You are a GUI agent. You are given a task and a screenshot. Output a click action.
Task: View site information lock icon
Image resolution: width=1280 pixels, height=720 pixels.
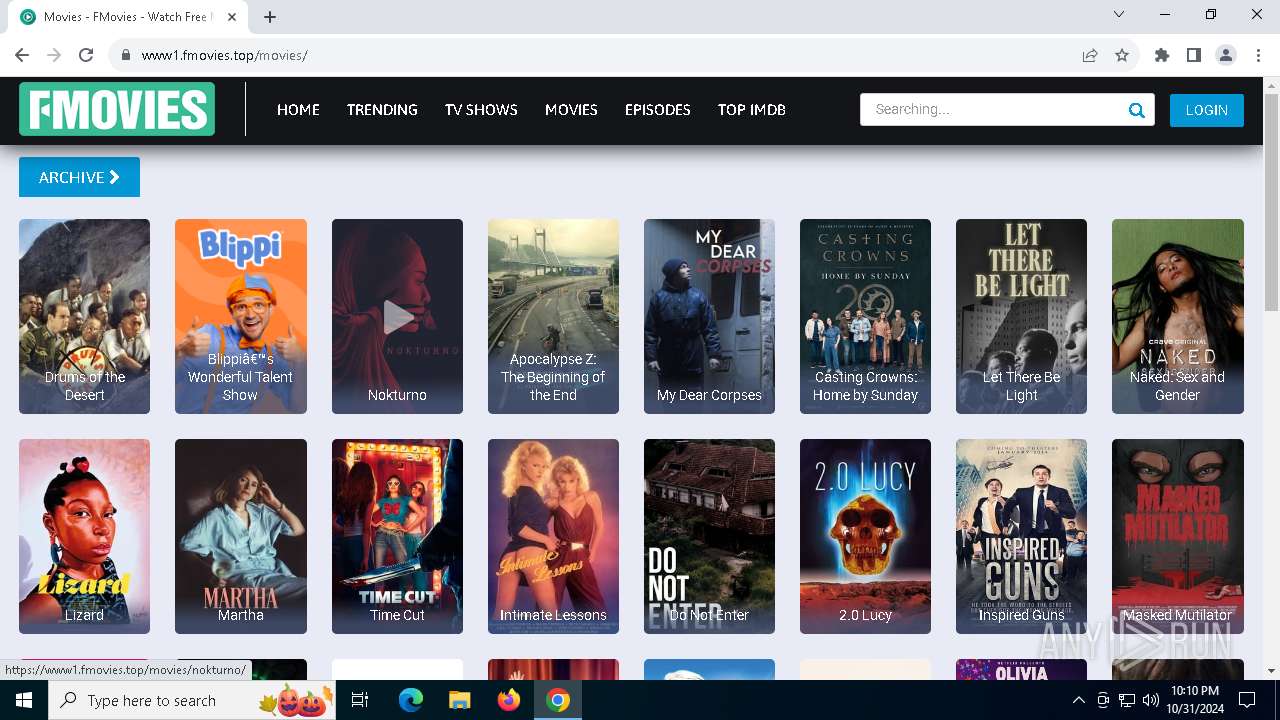(126, 55)
